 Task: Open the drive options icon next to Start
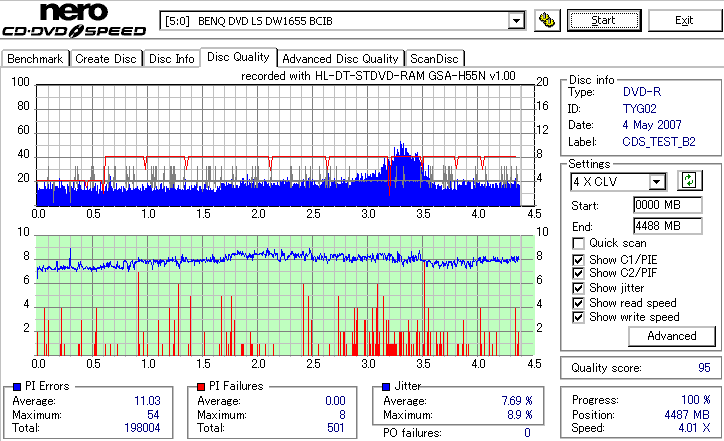547,20
